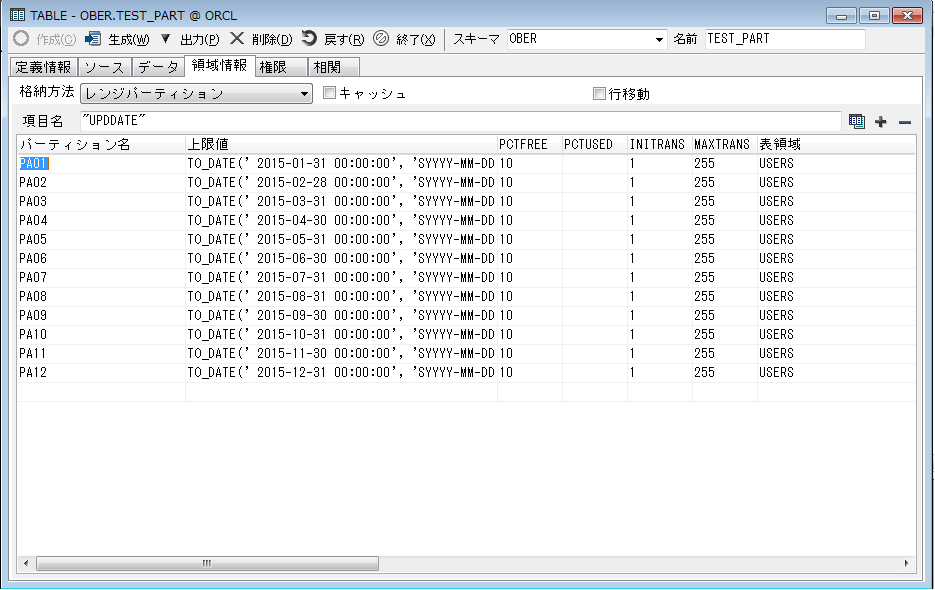The image size is (935, 590).
Task: Expand the スキーマ OBER dropdown
Action: pos(659,39)
